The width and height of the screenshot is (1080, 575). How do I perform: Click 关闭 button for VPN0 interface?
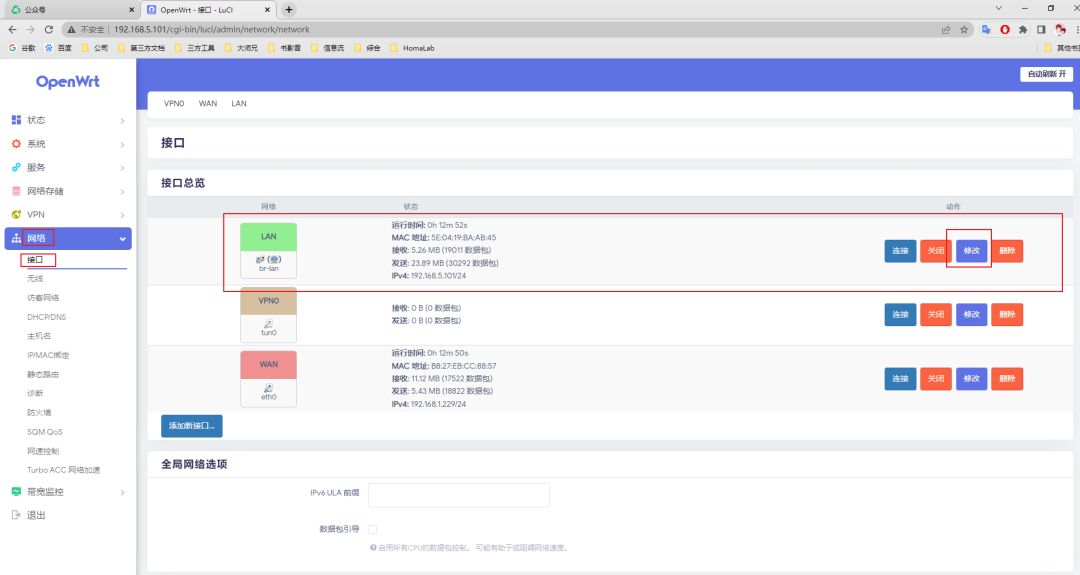[x=935, y=315]
